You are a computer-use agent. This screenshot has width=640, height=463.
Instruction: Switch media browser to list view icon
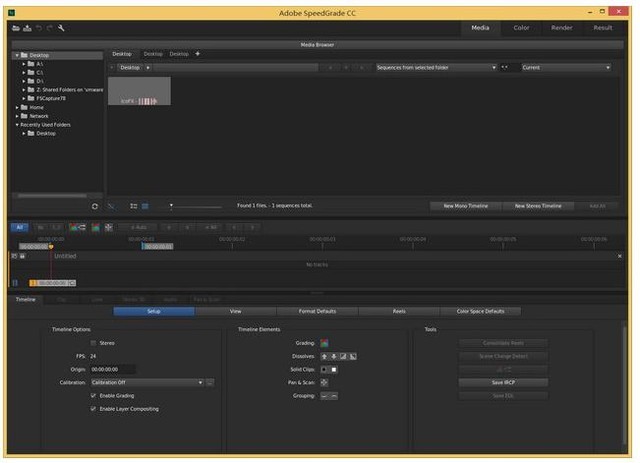click(134, 206)
